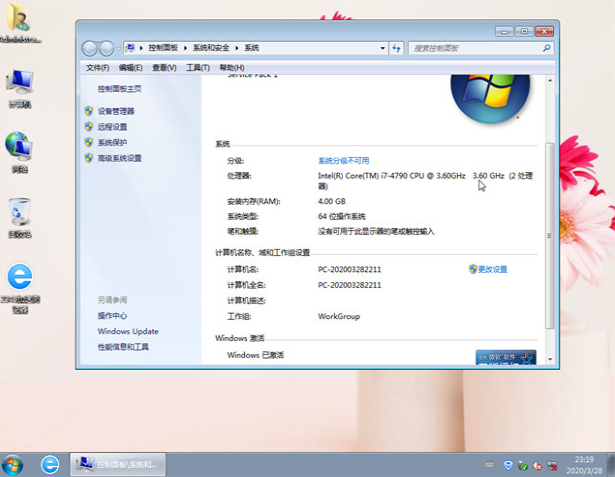Open the Computer desktop icon
The height and width of the screenshot is (477, 615).
(20, 89)
